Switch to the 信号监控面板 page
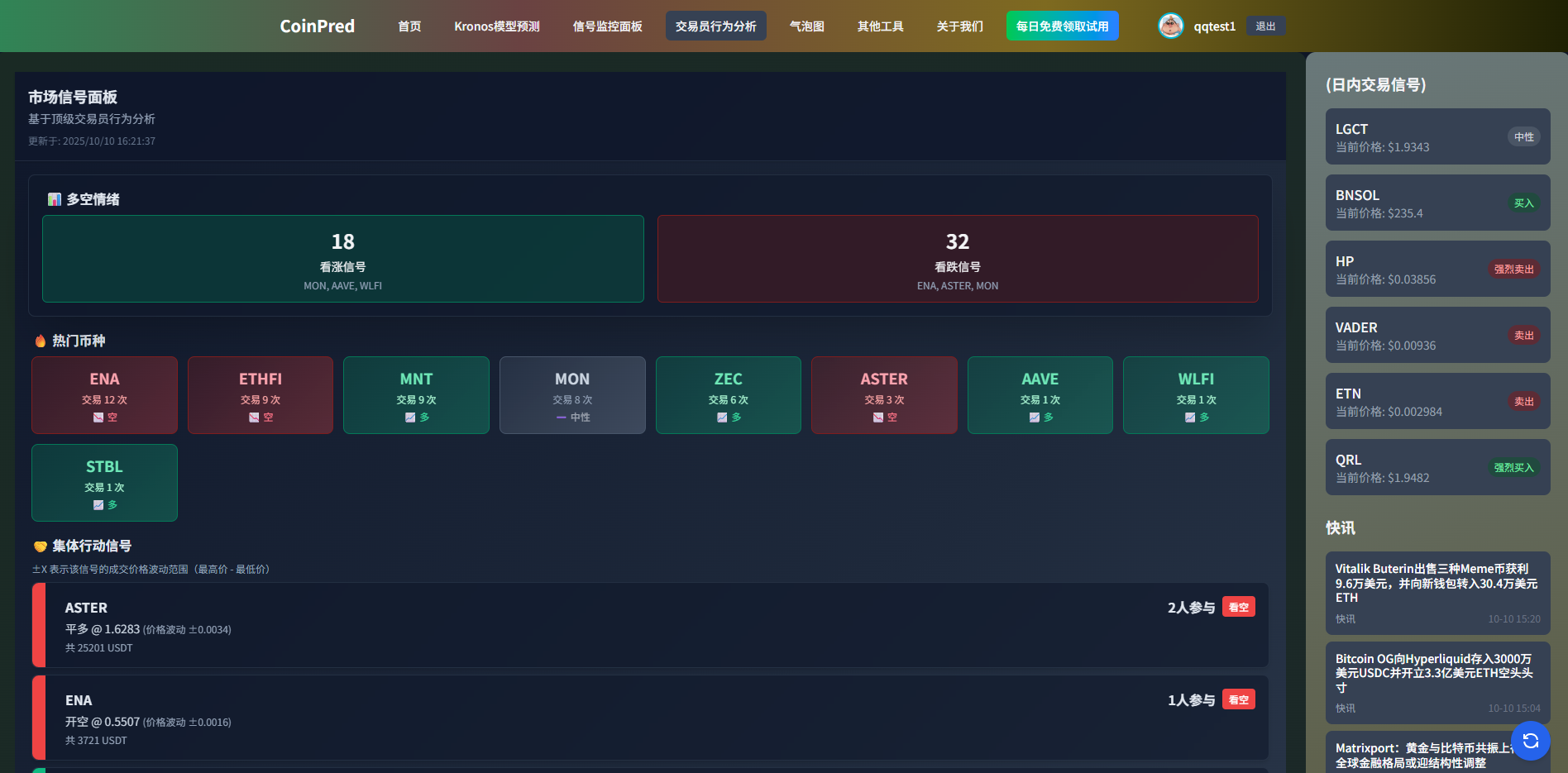Image resolution: width=1568 pixels, height=773 pixels. point(607,26)
